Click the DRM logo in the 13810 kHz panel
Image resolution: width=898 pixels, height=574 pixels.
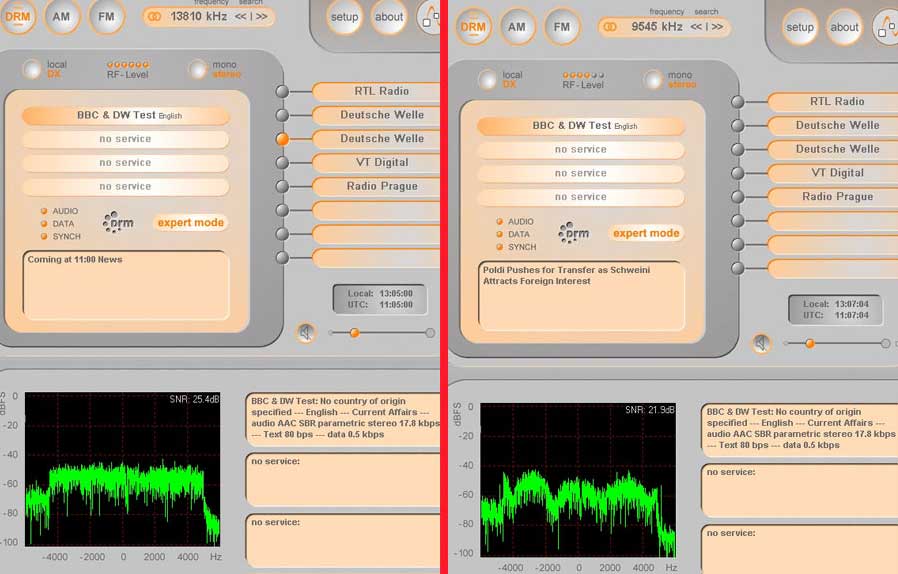[x=119, y=222]
